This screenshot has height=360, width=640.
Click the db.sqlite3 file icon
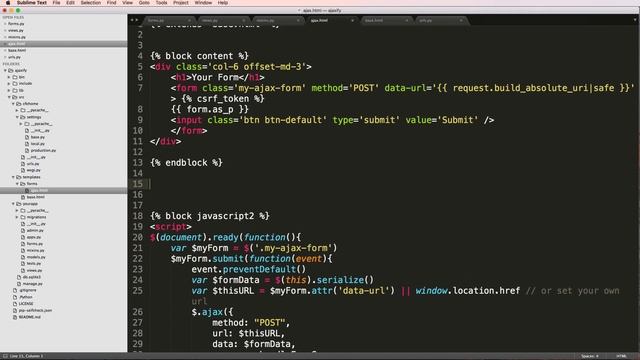tap(19, 277)
